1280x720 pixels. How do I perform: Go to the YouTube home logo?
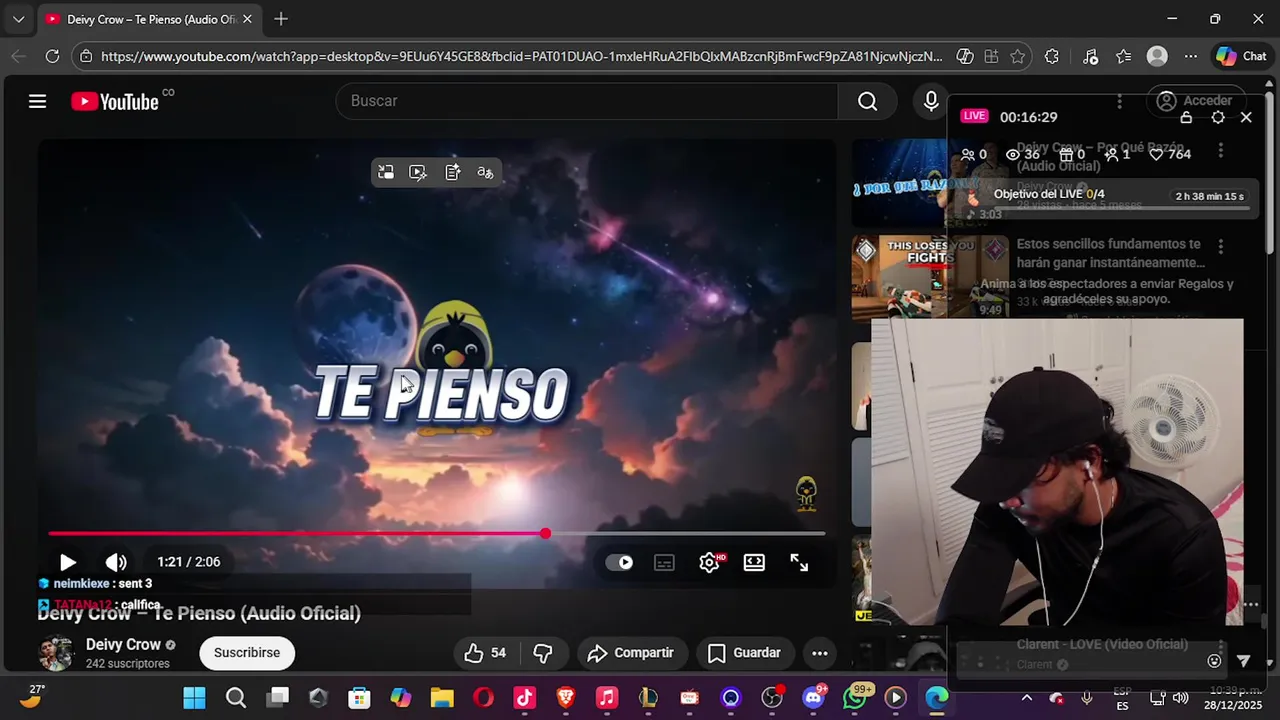click(x=115, y=101)
